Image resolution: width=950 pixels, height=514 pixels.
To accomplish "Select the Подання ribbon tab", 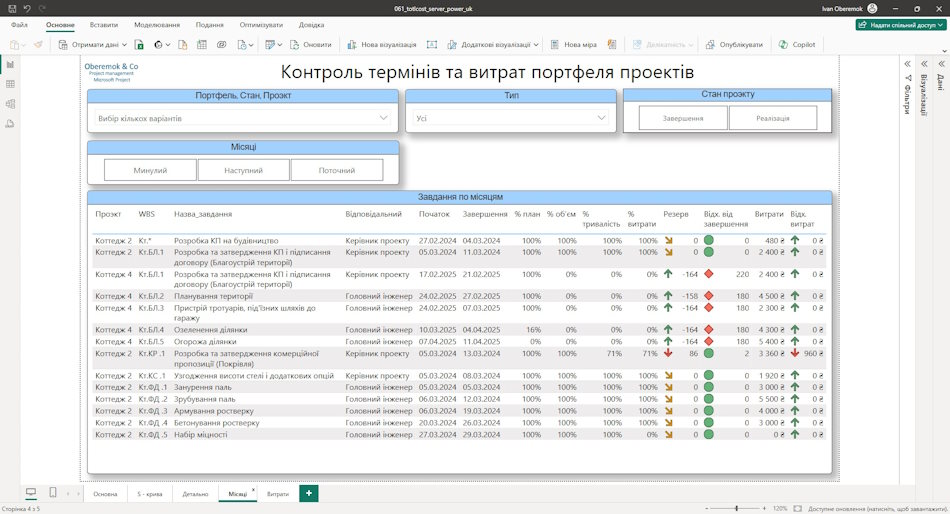I will 210,25.
